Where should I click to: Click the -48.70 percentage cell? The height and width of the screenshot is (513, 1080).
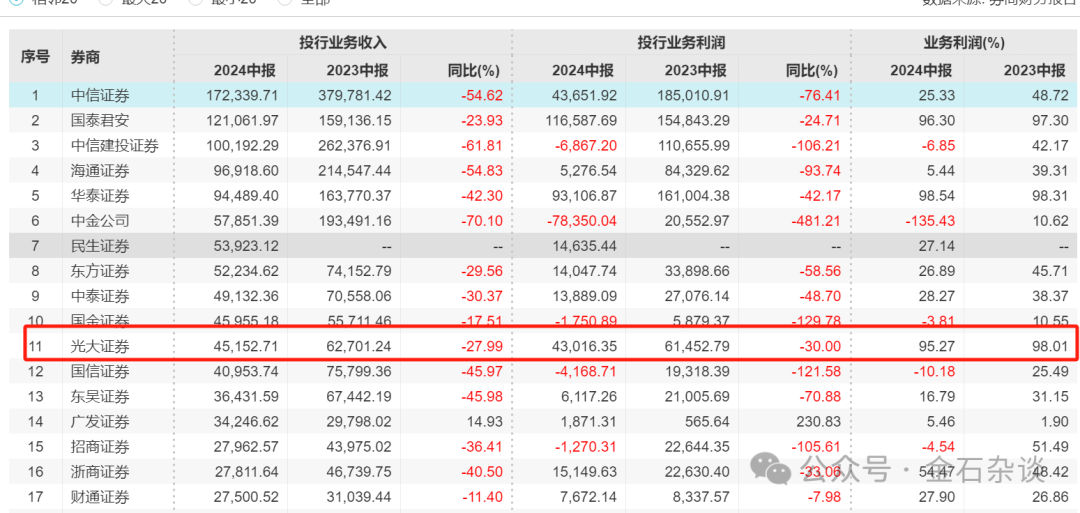pos(819,297)
